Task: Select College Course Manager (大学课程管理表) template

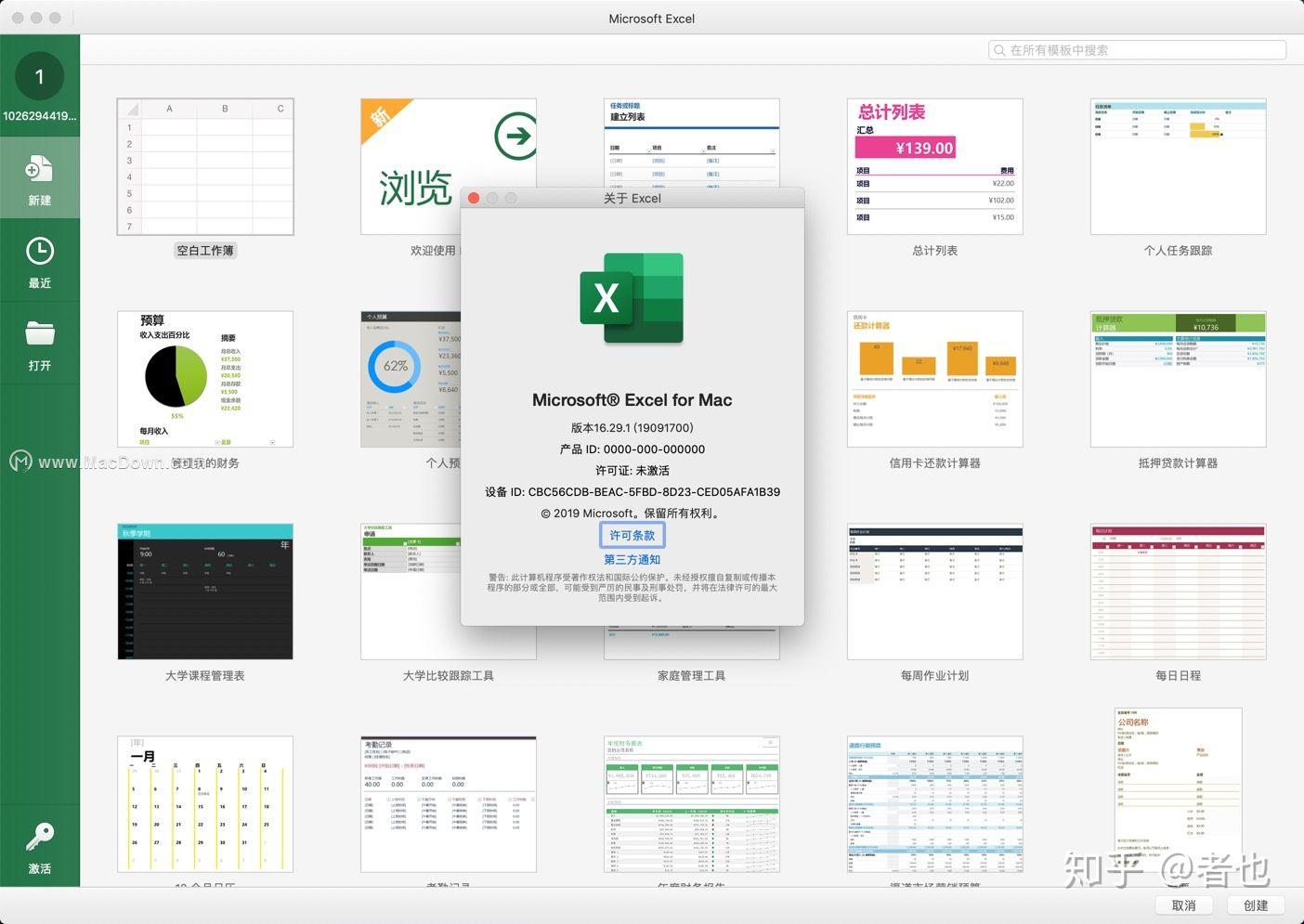Action: point(205,592)
